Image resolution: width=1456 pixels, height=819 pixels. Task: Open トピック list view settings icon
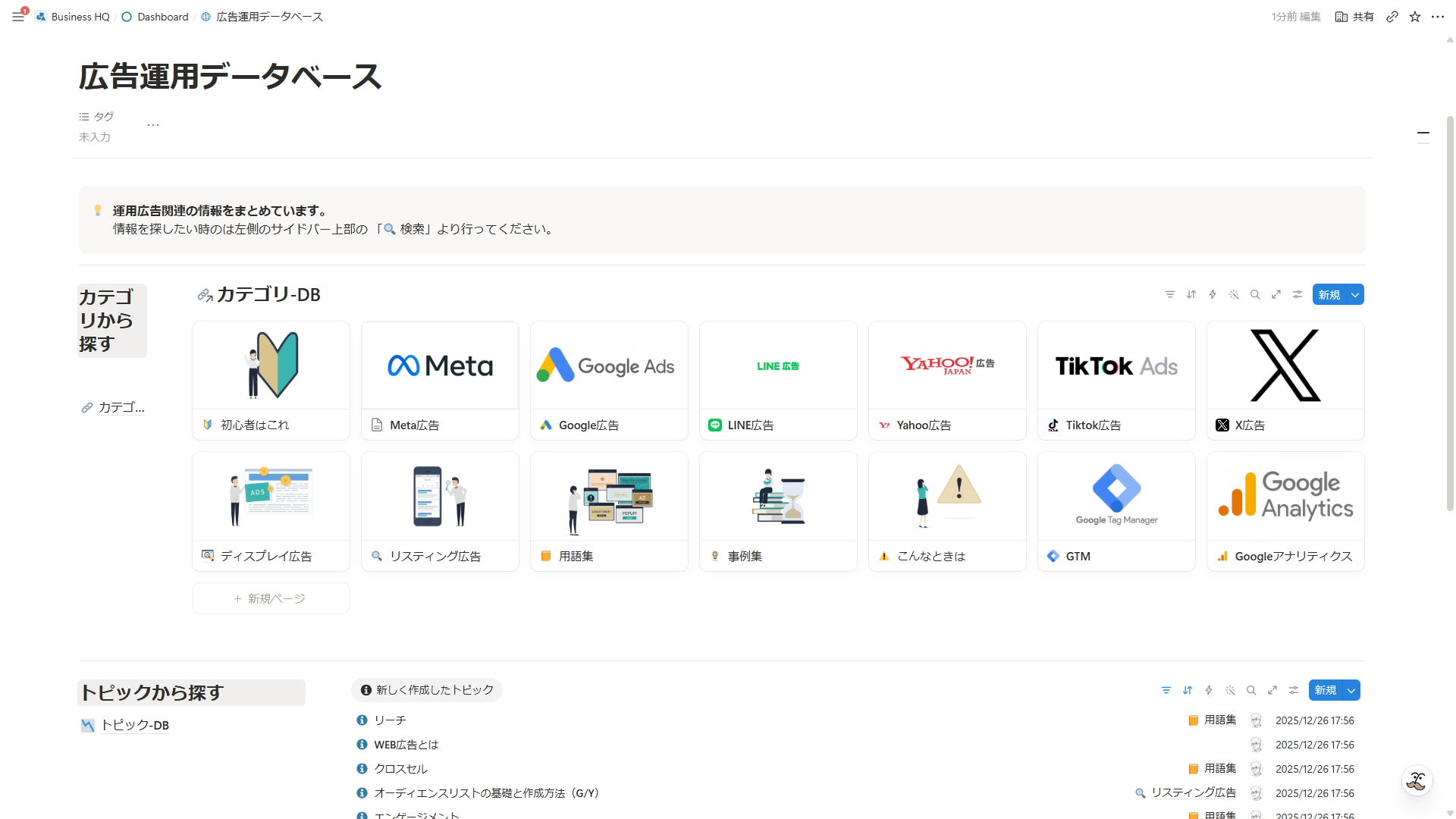click(x=1294, y=690)
